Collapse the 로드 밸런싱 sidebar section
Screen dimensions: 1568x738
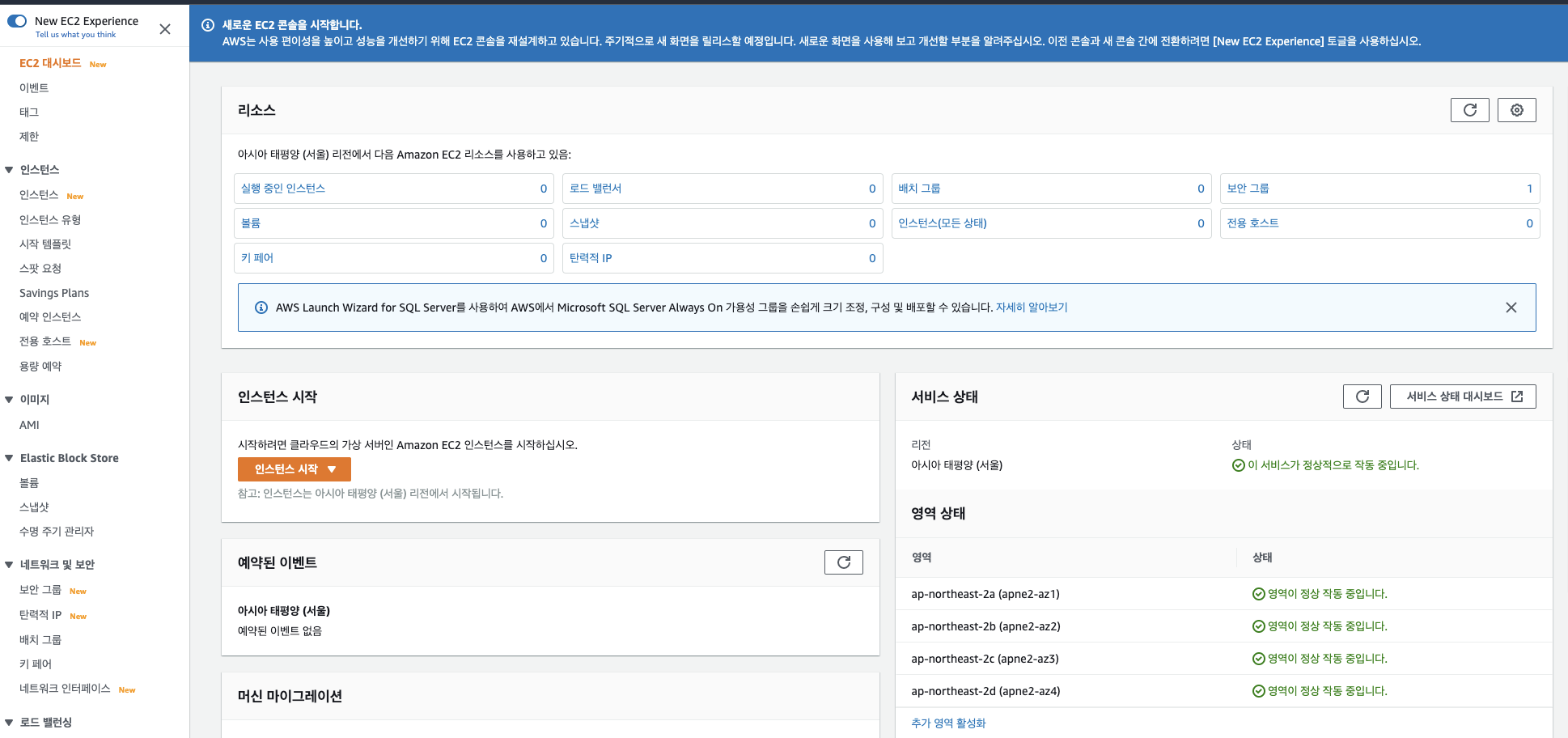9,723
